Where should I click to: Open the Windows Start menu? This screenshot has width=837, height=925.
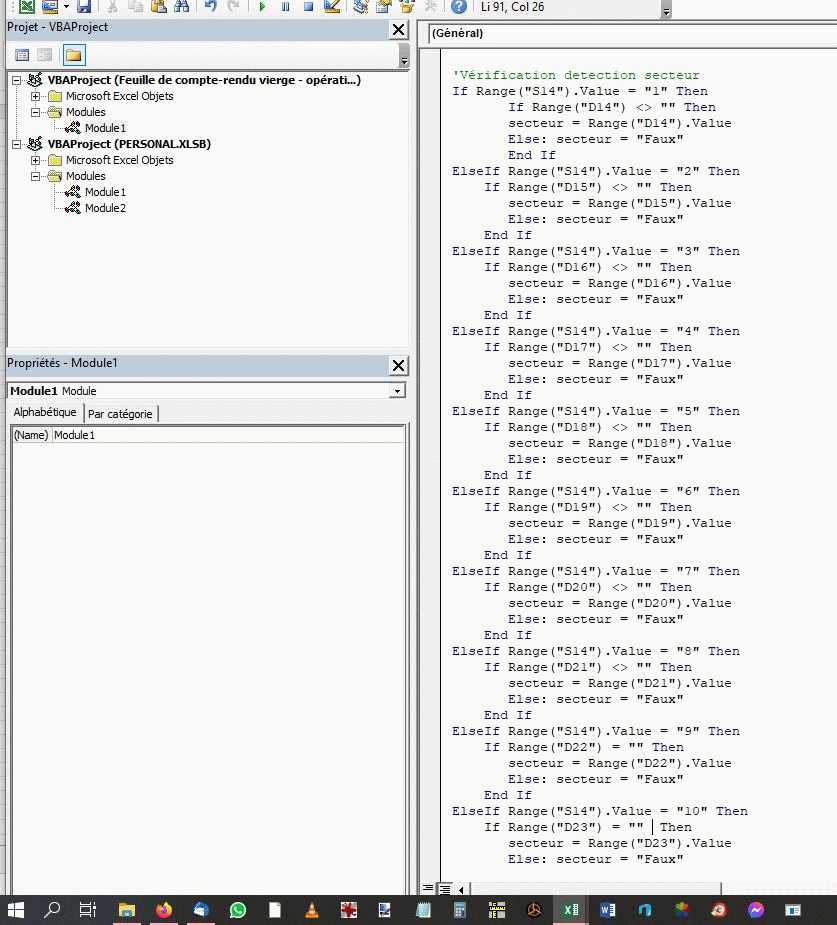tap(15, 910)
